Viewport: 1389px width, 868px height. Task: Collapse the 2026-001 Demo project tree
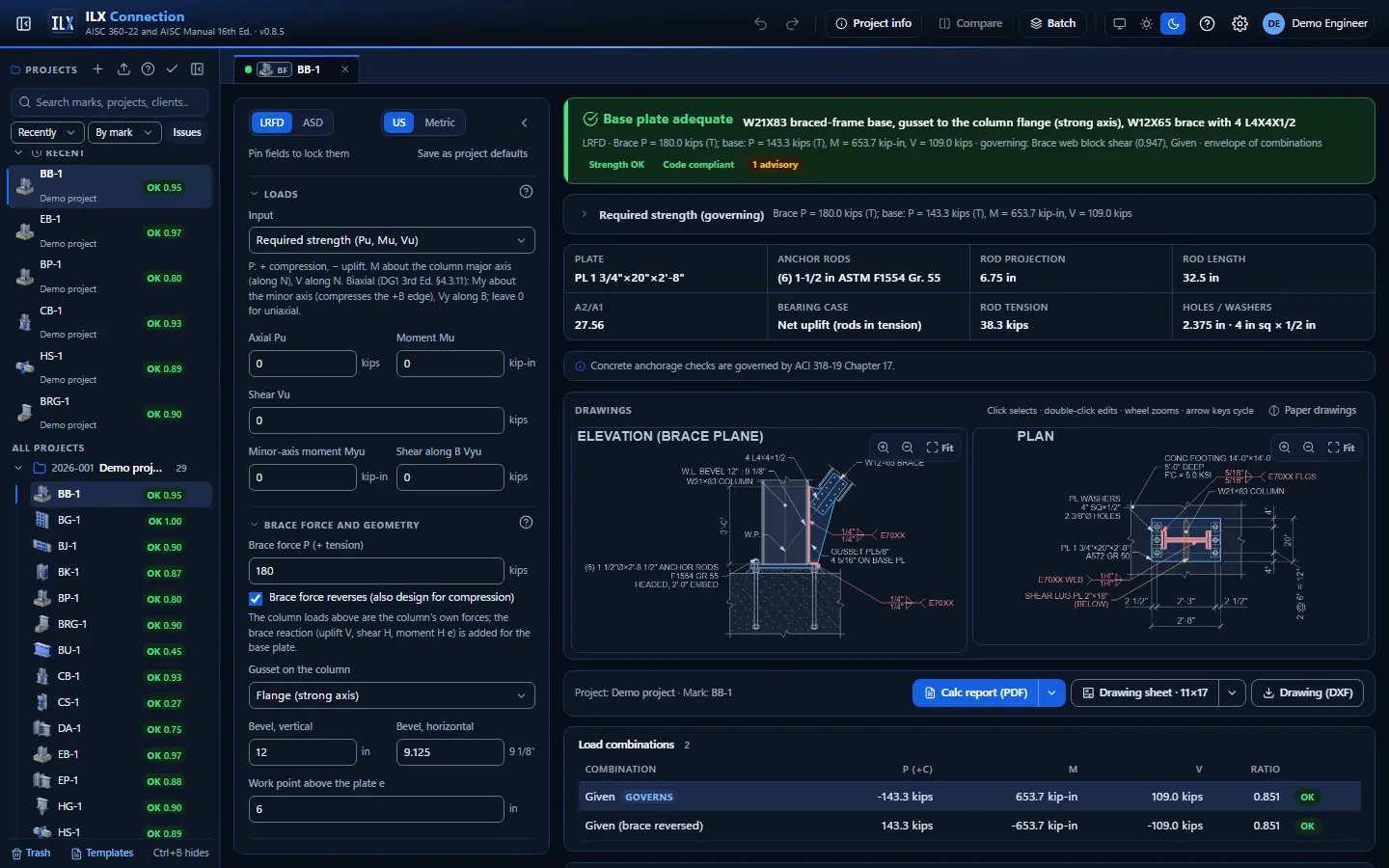point(18,468)
